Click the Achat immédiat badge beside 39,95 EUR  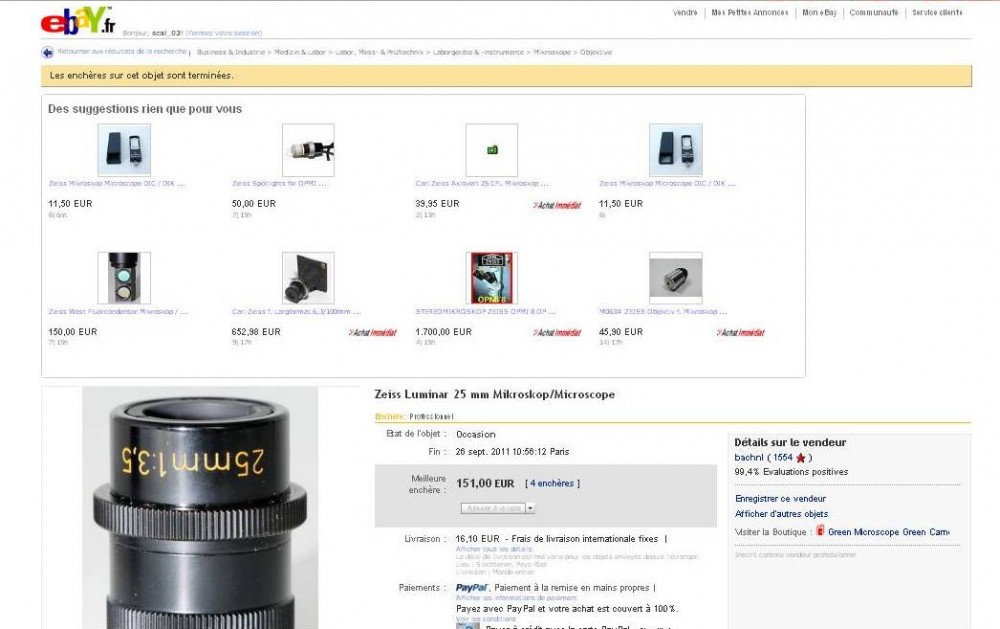pyautogui.click(x=557, y=204)
